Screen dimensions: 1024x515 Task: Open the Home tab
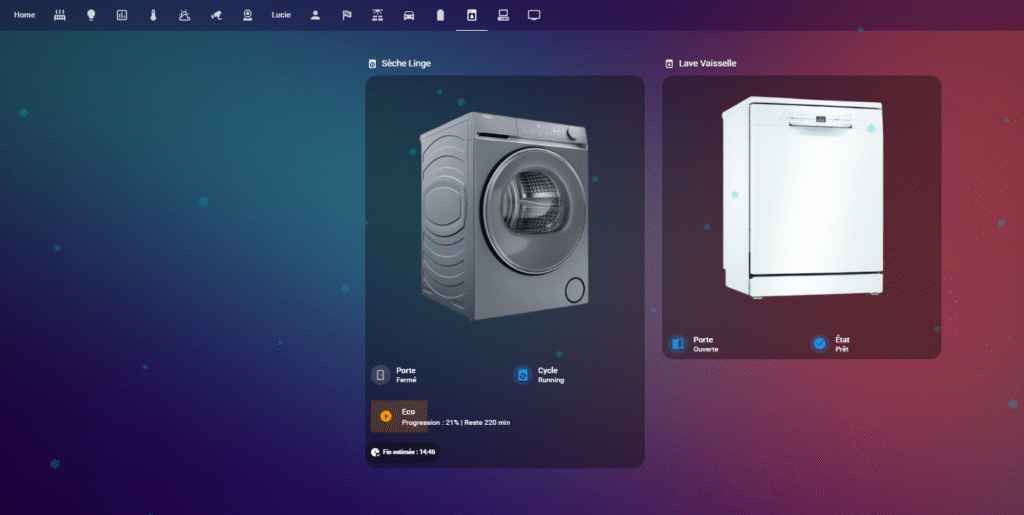[24, 15]
